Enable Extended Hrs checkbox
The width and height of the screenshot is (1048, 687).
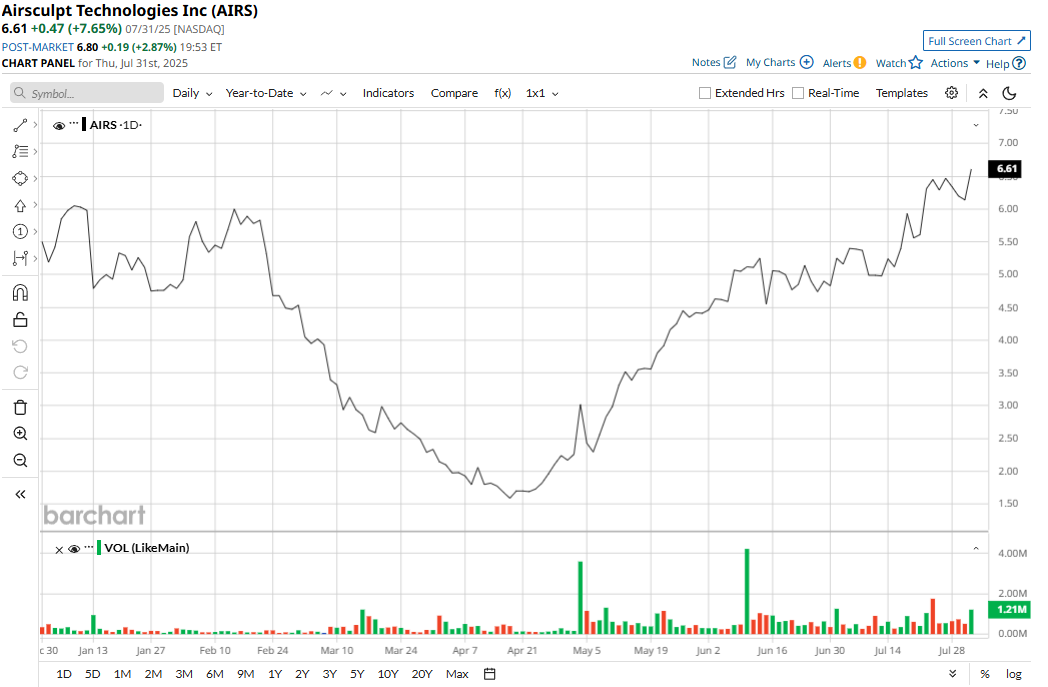tap(704, 93)
